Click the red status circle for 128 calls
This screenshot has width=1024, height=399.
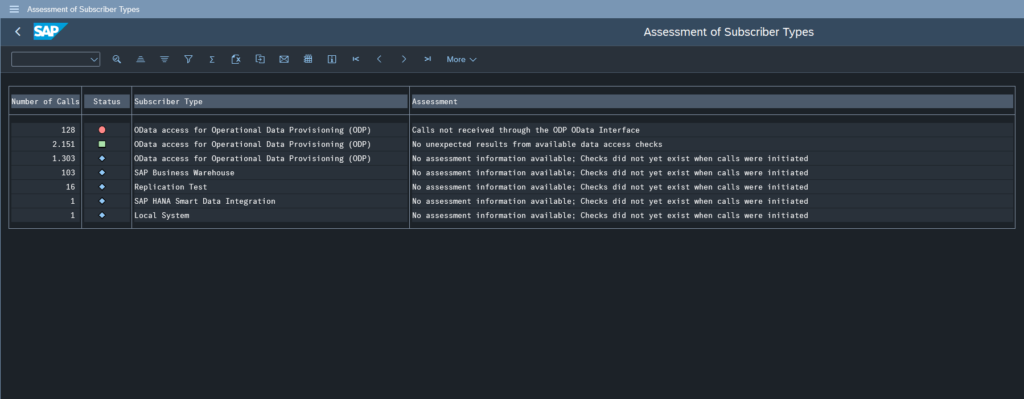pos(102,130)
